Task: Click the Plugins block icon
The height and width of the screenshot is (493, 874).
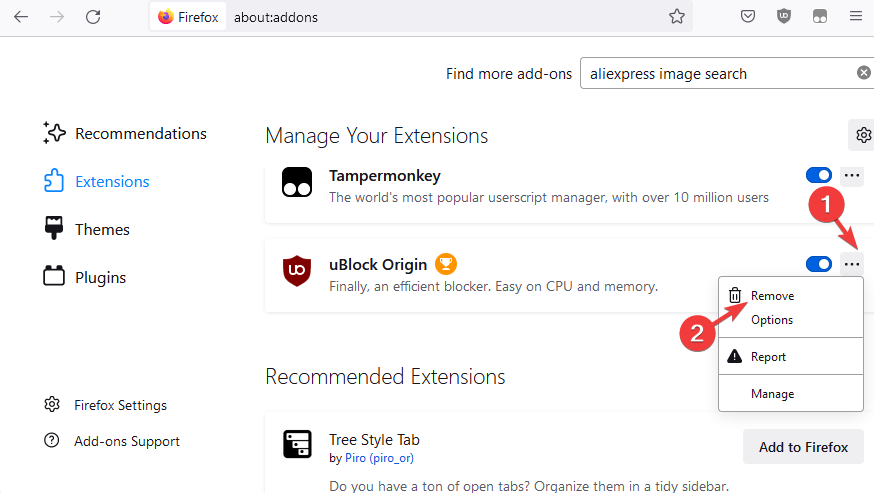Action: tap(54, 276)
